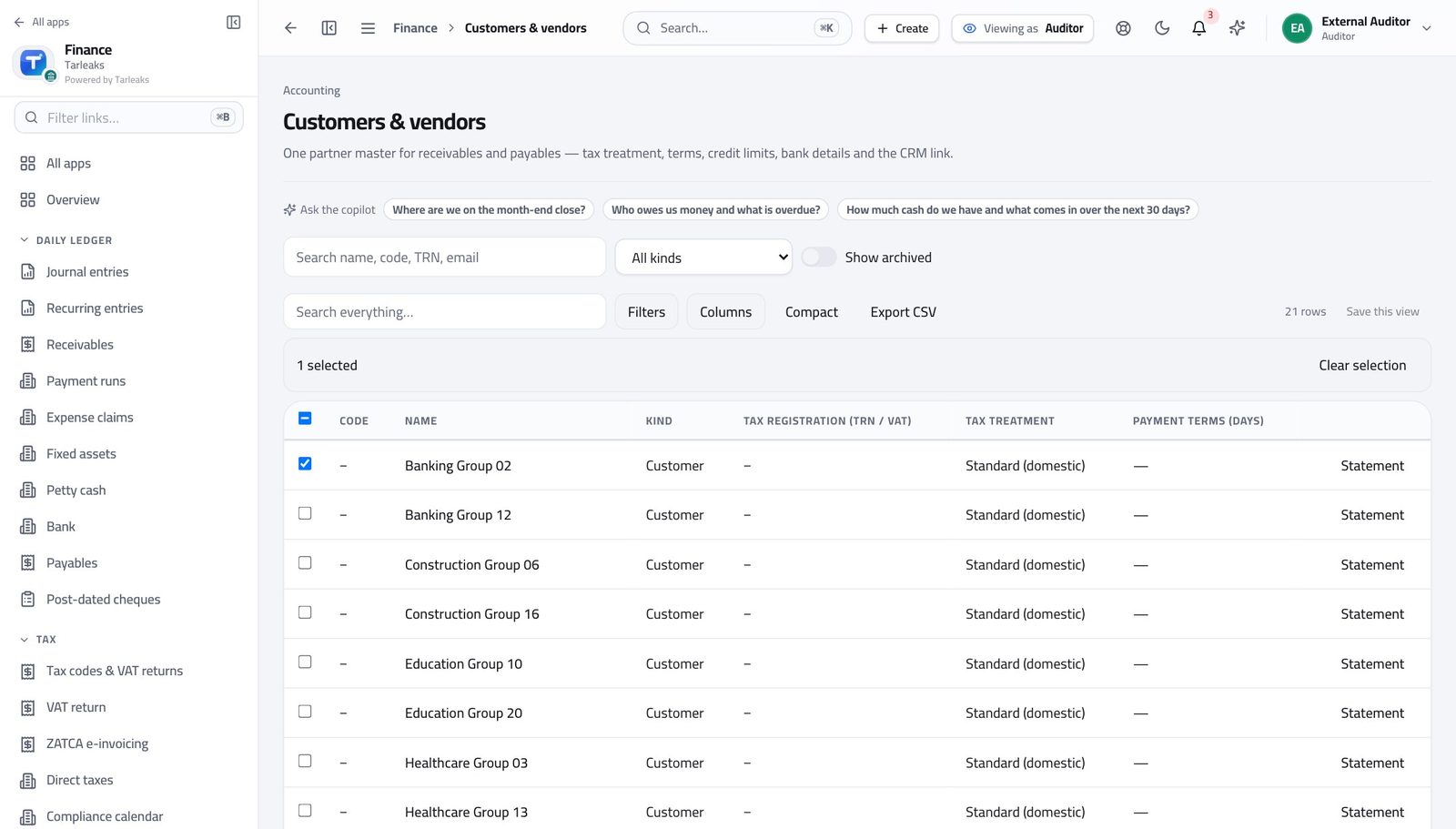Toggle the sidebar panel icon beside back arrow

[329, 28]
